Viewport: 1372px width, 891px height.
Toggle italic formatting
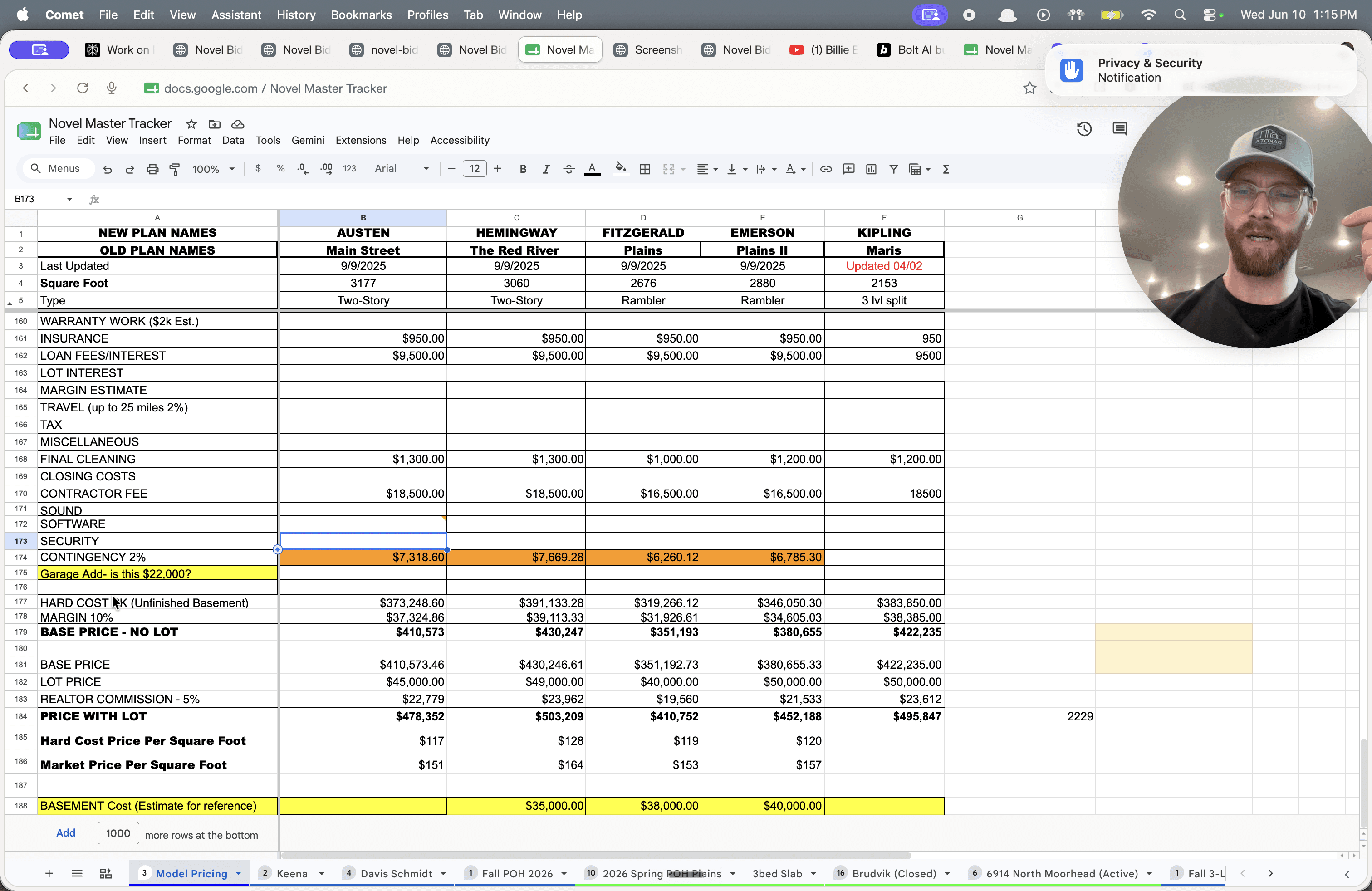coord(546,169)
